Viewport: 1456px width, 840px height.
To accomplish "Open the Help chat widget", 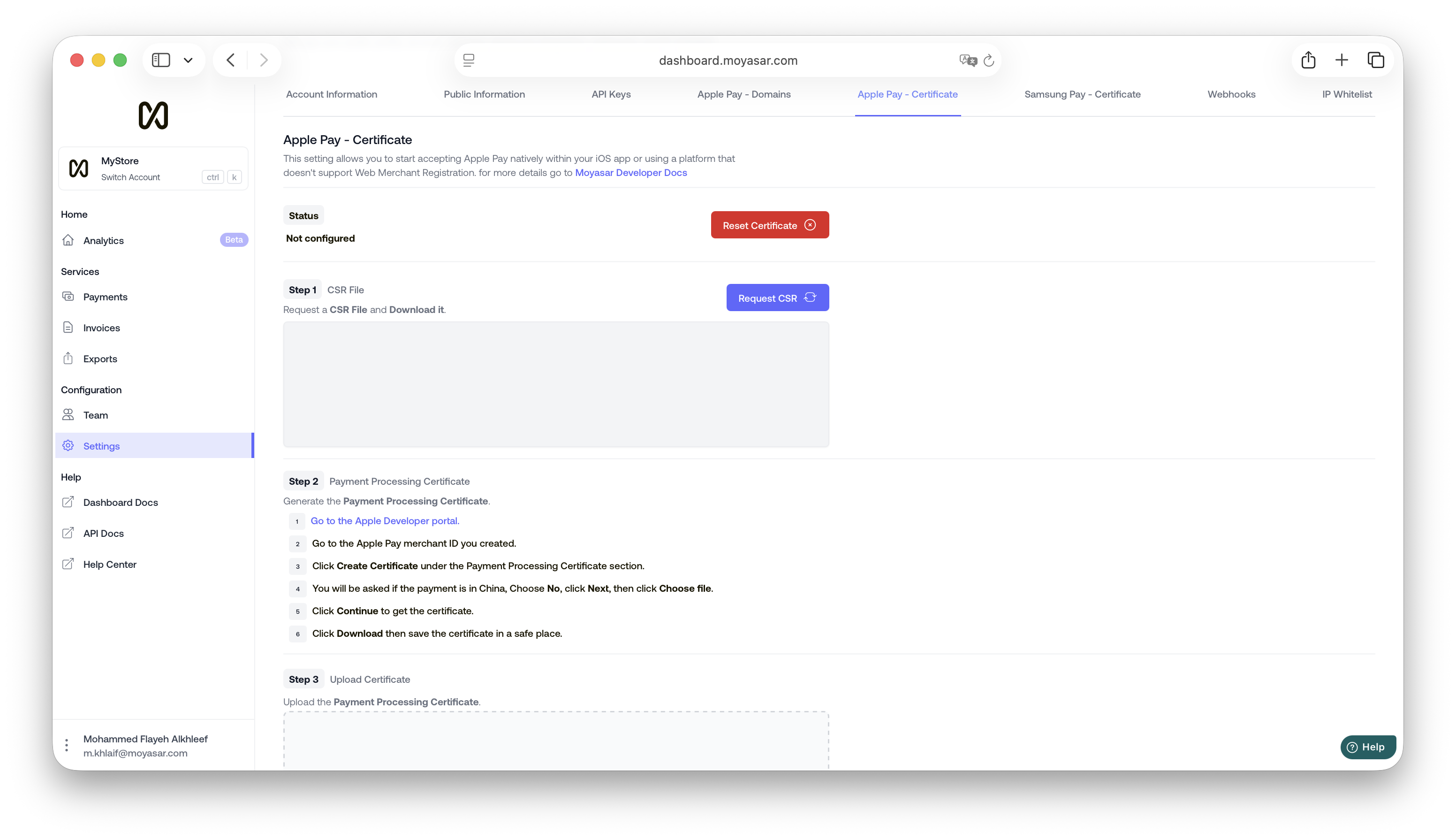I will coord(1367,747).
